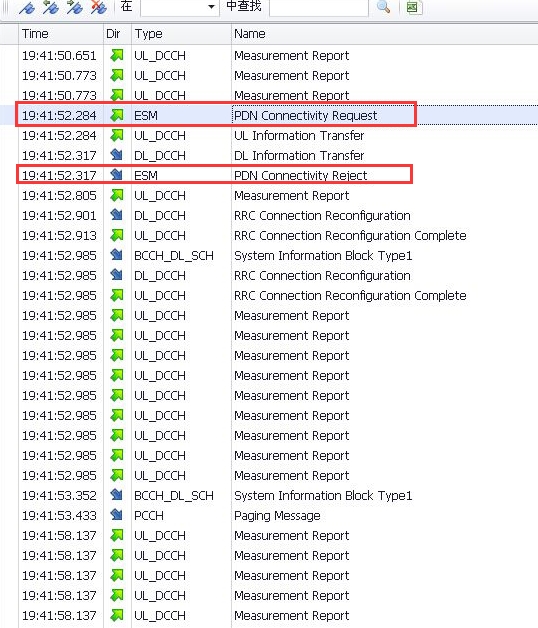Click the next bookmark flag icon

pos(75,8)
